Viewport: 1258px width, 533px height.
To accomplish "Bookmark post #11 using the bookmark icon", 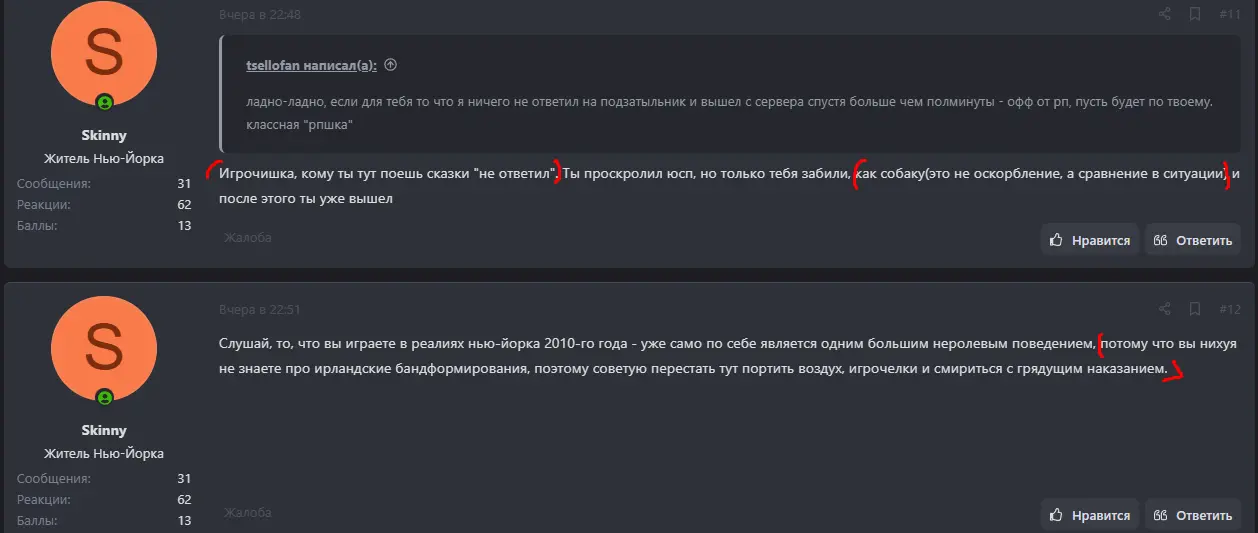I will pyautogui.click(x=1194, y=14).
